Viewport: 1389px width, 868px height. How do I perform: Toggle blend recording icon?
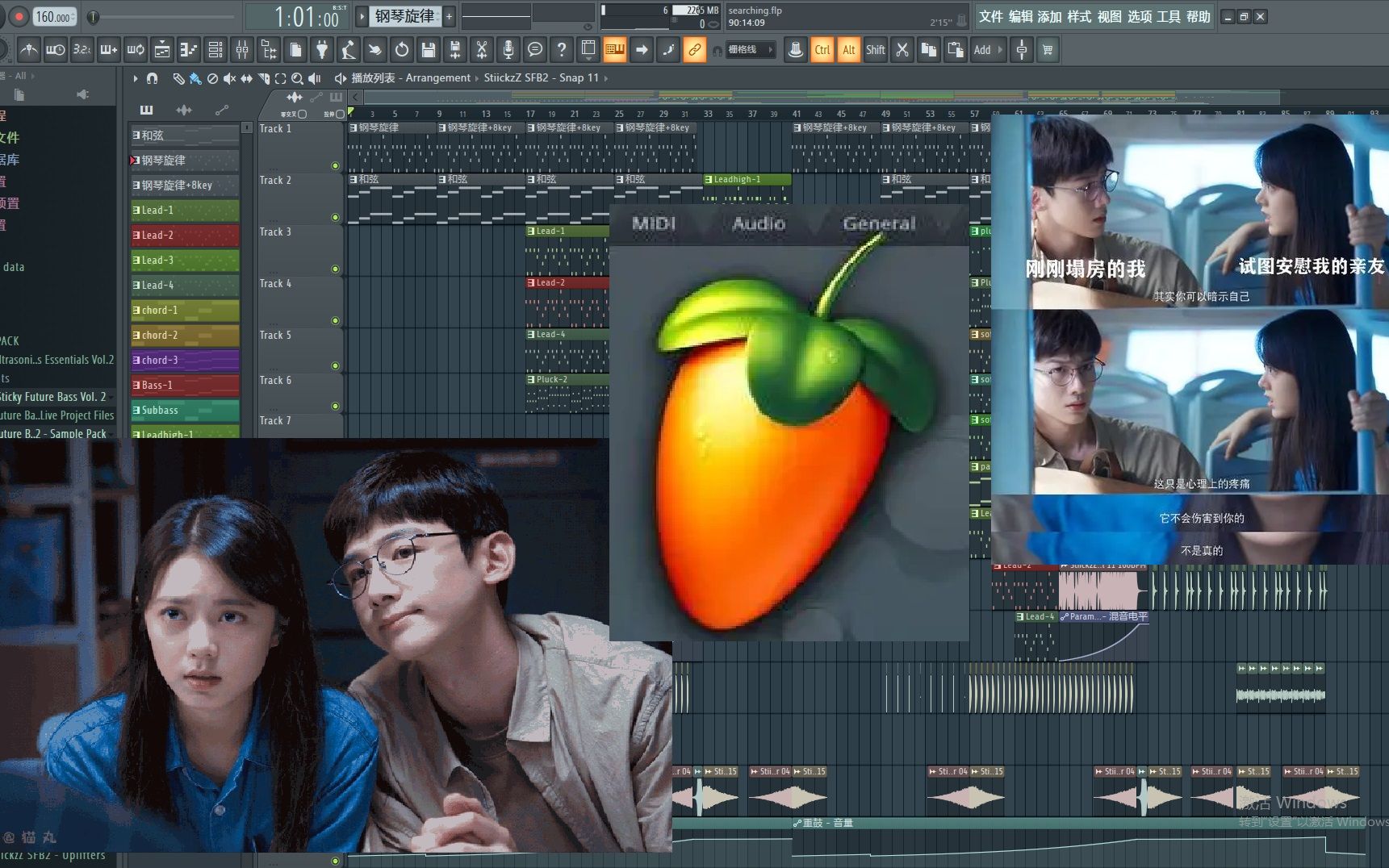[x=109, y=50]
